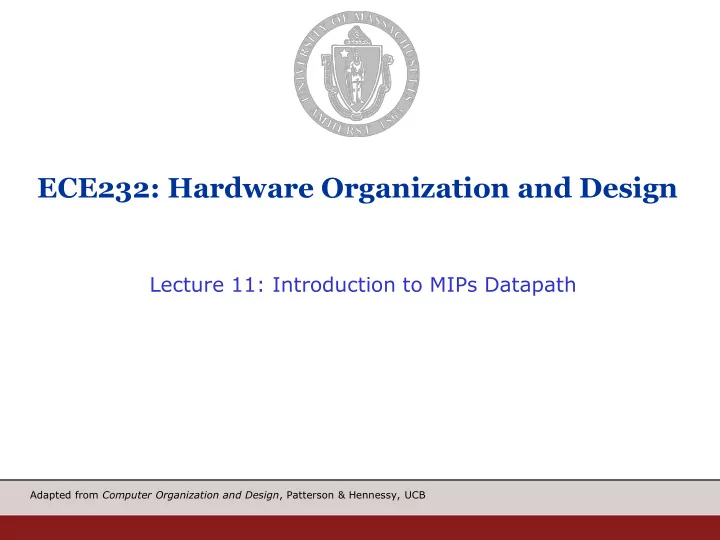The image size is (720, 540).
Task: Click the footer text 'Adapted from Computer Organization and Design'
Action: point(154,495)
